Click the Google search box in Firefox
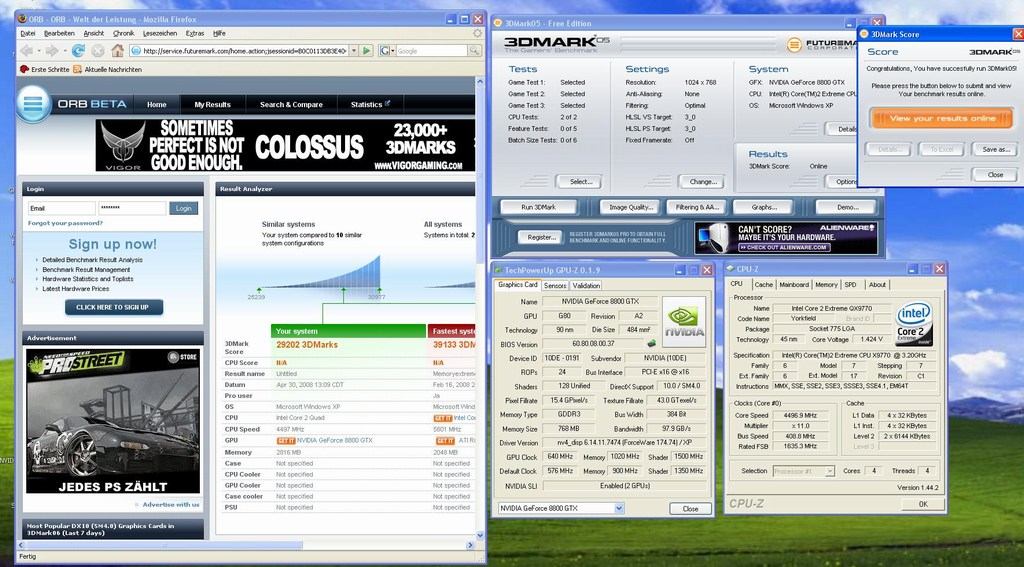1024x567 pixels. point(431,50)
